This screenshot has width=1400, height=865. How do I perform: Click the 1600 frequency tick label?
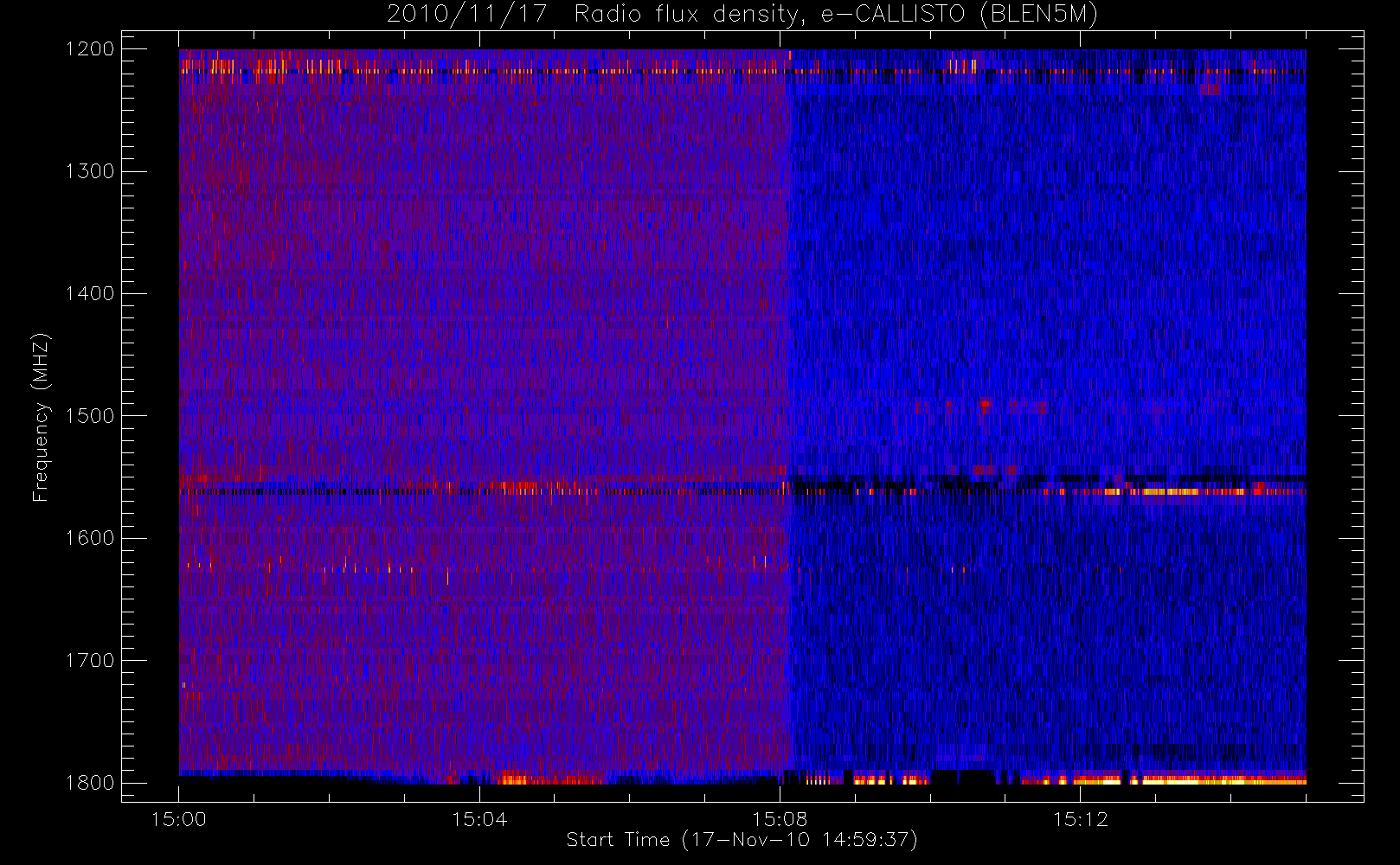90,538
